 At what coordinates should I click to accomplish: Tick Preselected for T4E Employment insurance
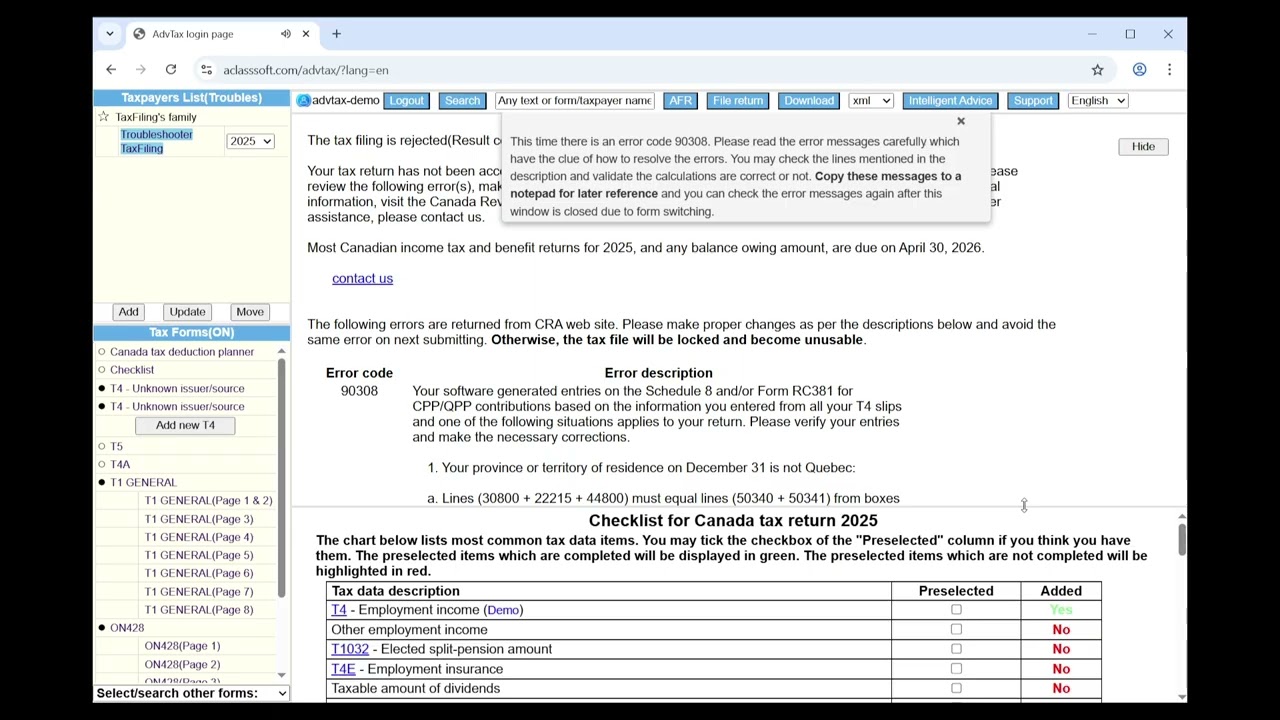coord(956,668)
